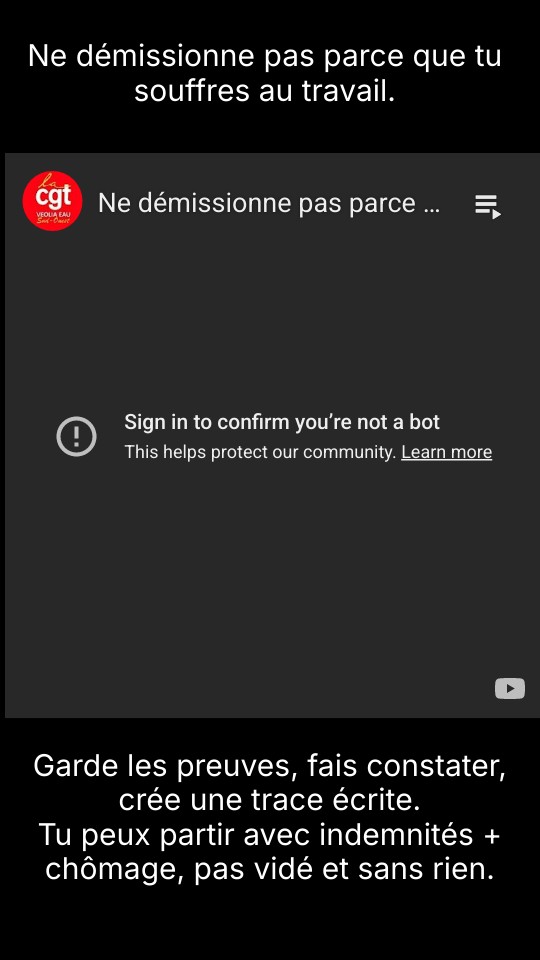Click caption line "Tu peux partir avec indemnités +"

pyautogui.click(x=269, y=835)
